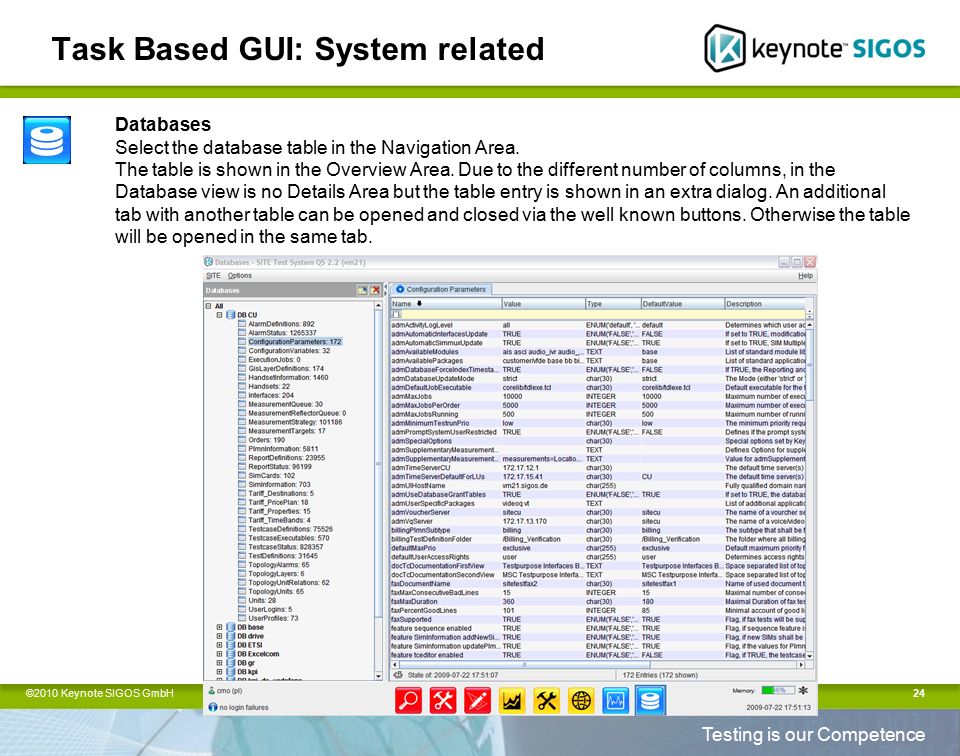
Task: Open the blue monitoring waveform task icon
Action: click(x=615, y=700)
